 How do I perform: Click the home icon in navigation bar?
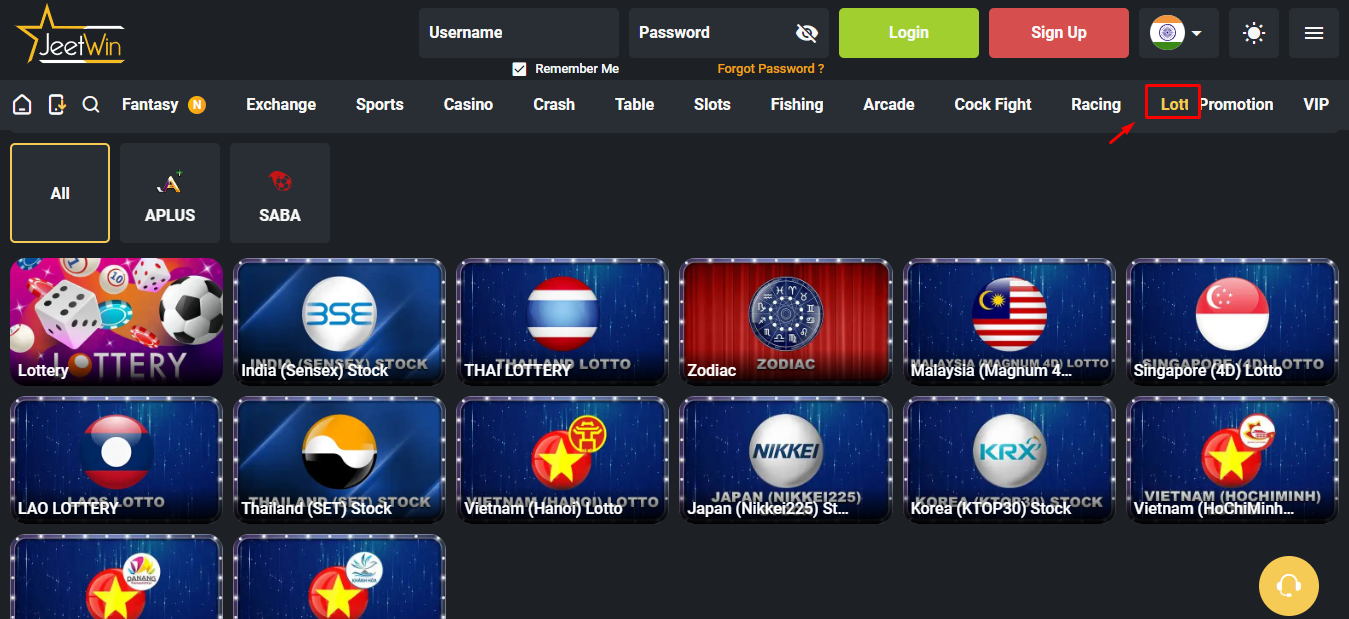(22, 105)
